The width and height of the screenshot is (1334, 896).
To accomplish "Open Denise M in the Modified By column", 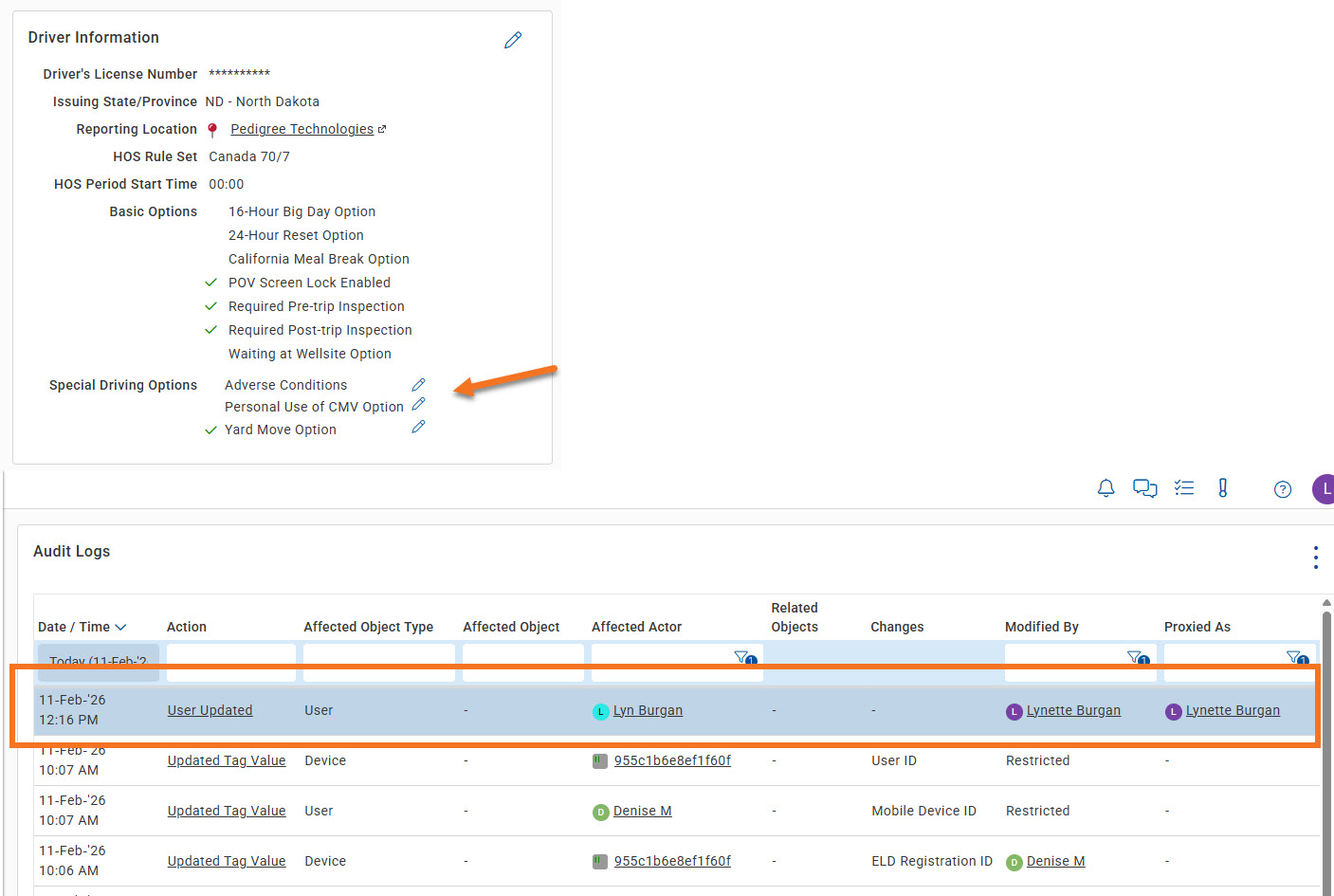I will 1055,861.
